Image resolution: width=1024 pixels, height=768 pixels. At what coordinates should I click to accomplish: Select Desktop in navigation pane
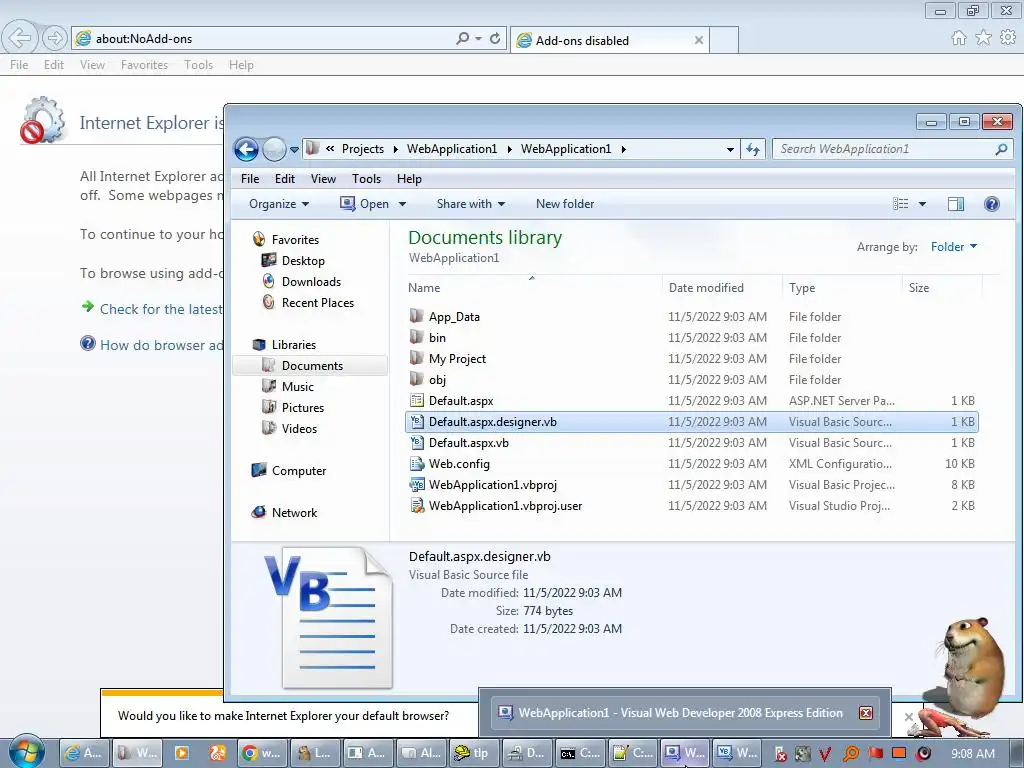click(303, 261)
